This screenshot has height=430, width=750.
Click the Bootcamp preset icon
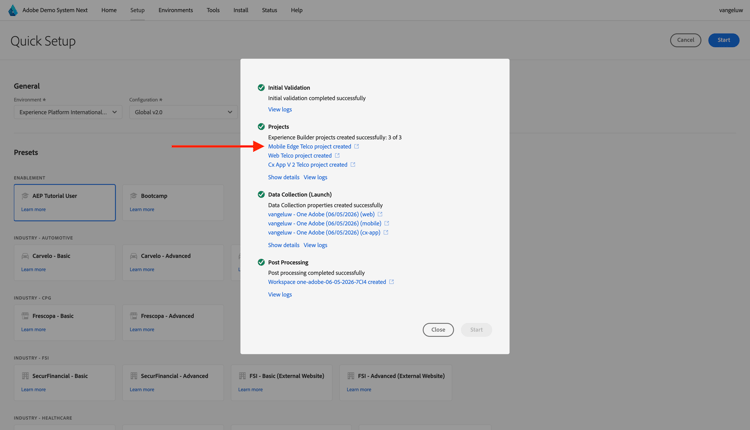133,196
